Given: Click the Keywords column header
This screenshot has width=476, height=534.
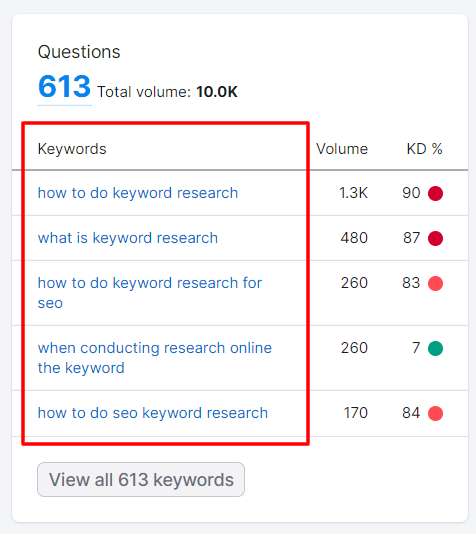Looking at the screenshot, I should pyautogui.click(x=72, y=149).
